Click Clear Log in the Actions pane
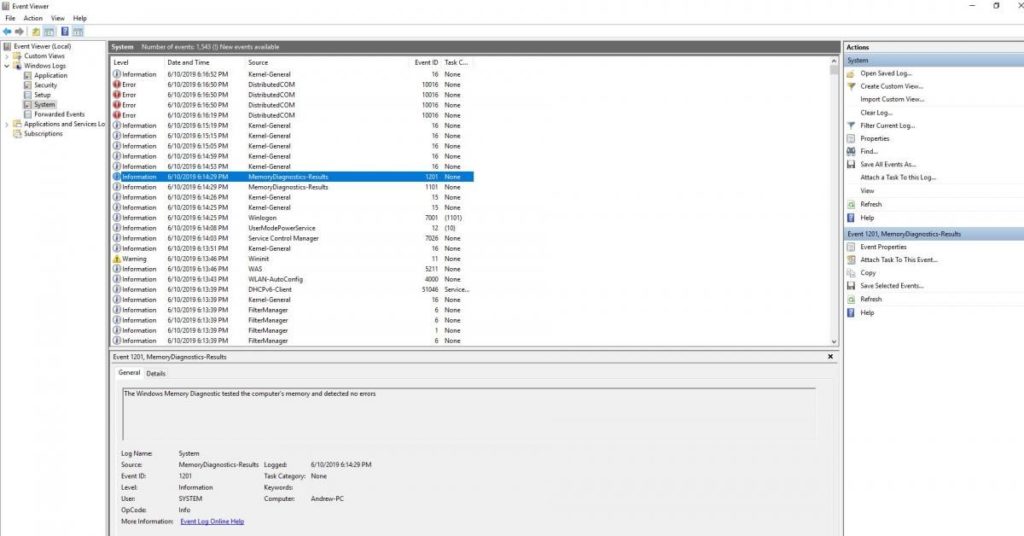Viewport: 1024px width, 536px height. pos(875,112)
